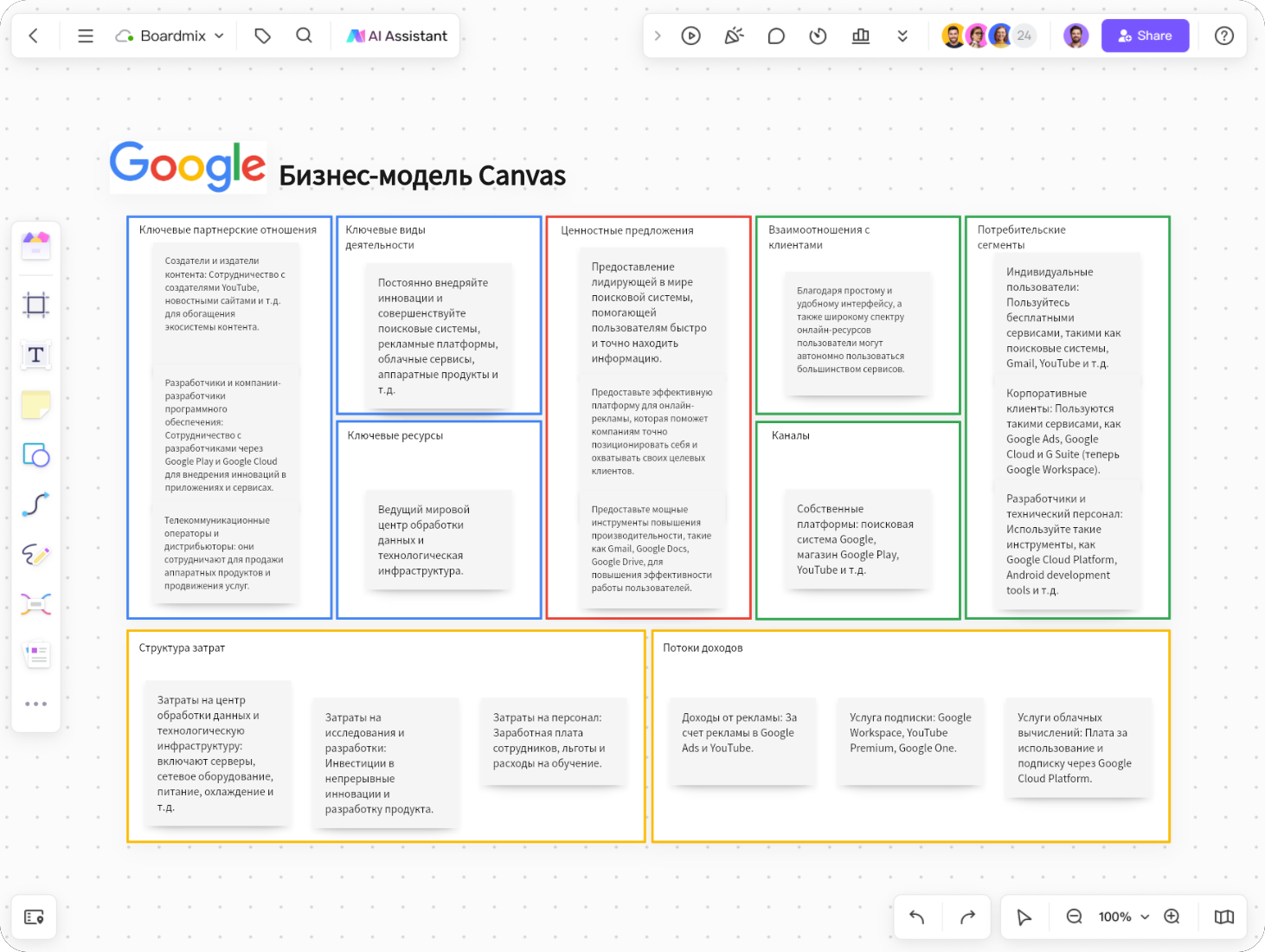Select the Connector line tool
This screenshot has height=952, width=1265.
[x=36, y=505]
